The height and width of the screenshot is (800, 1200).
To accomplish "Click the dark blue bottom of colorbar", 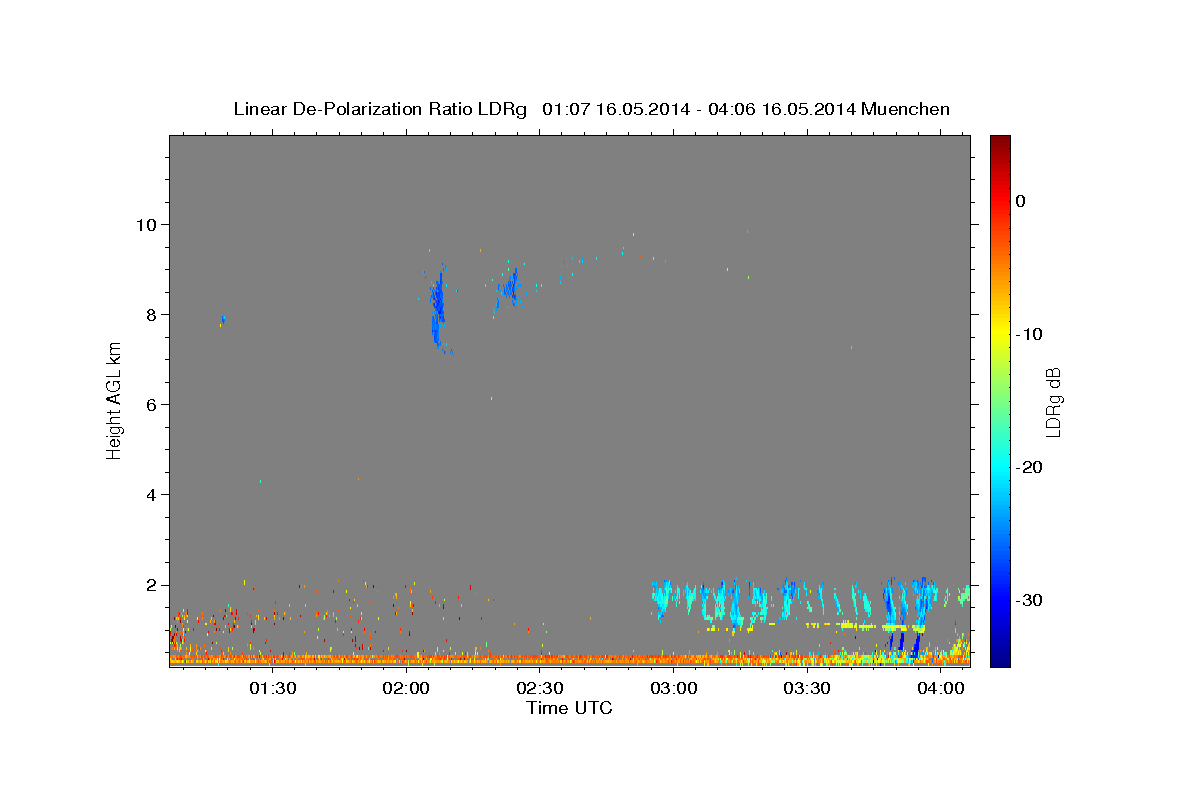I will (x=1000, y=657).
